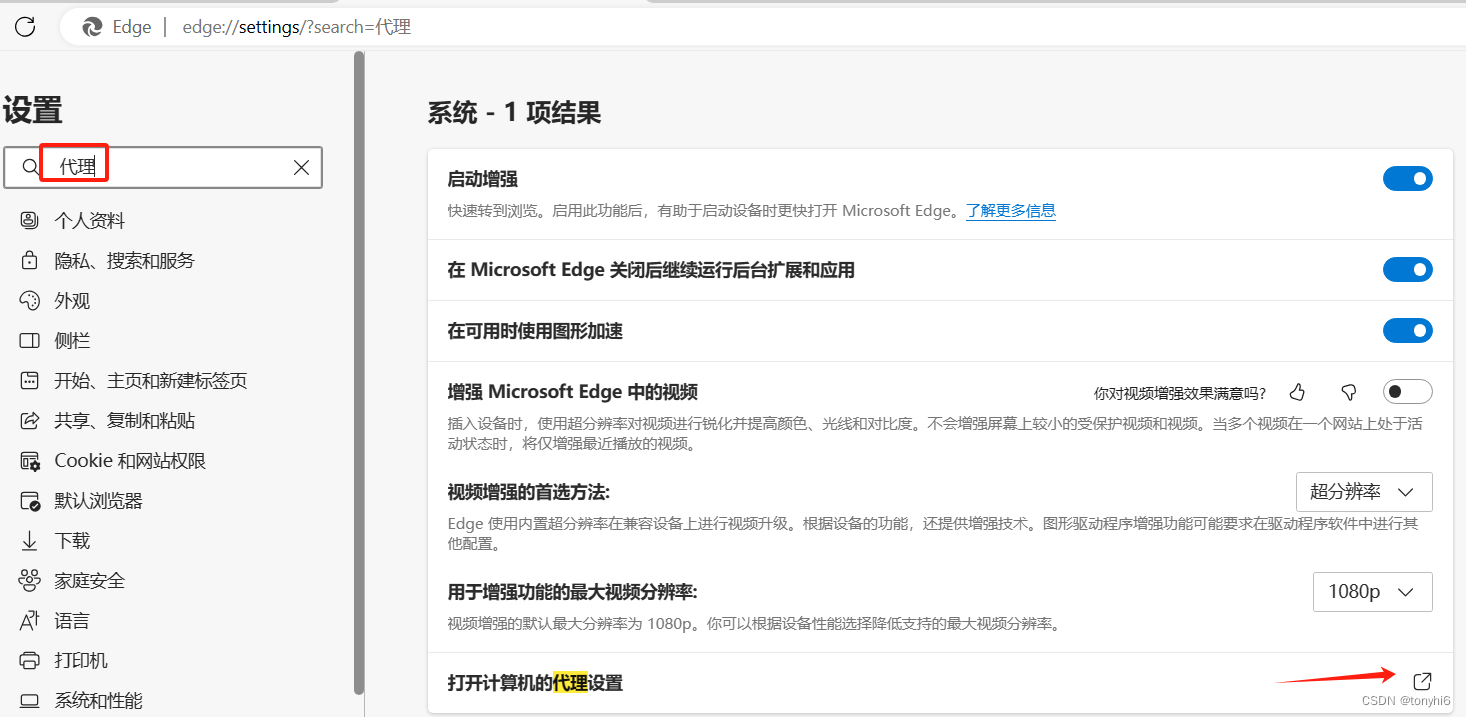Click the 了解更多信息 link
1466x717 pixels.
click(1011, 211)
